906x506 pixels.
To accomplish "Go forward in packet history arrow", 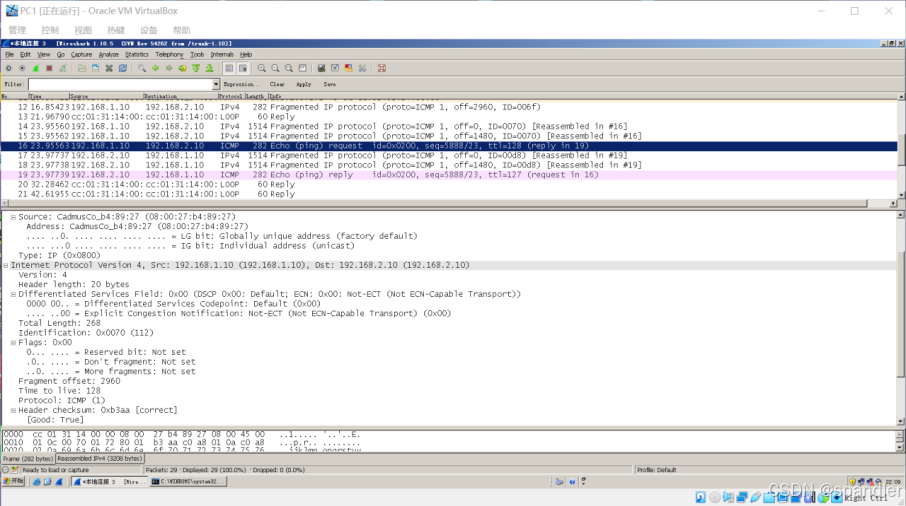I will click(169, 68).
